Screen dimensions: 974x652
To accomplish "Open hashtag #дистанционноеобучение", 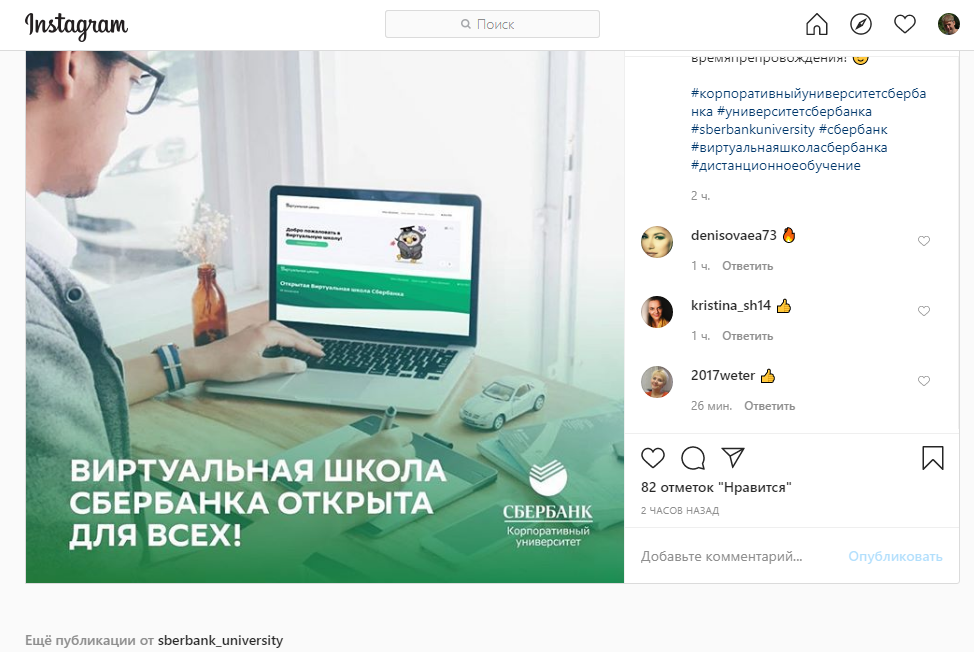I will [x=775, y=166].
